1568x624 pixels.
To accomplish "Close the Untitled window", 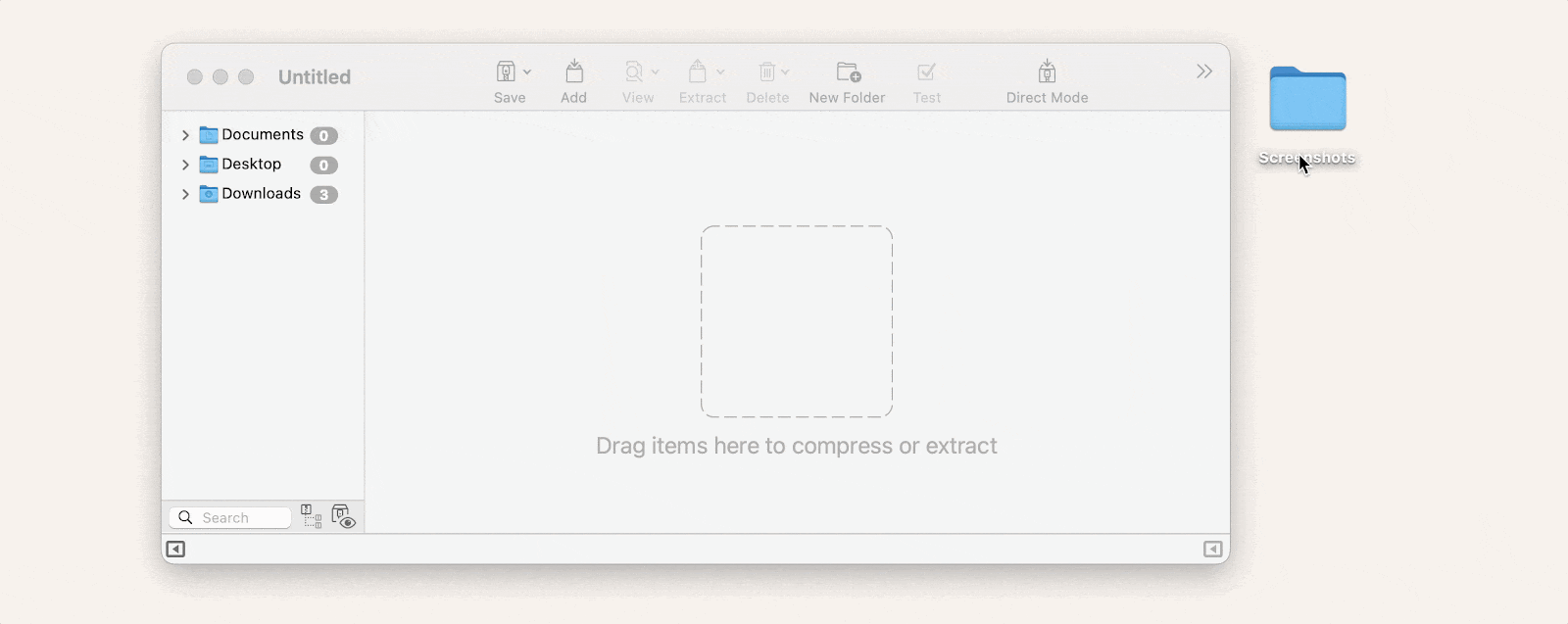I will point(195,76).
